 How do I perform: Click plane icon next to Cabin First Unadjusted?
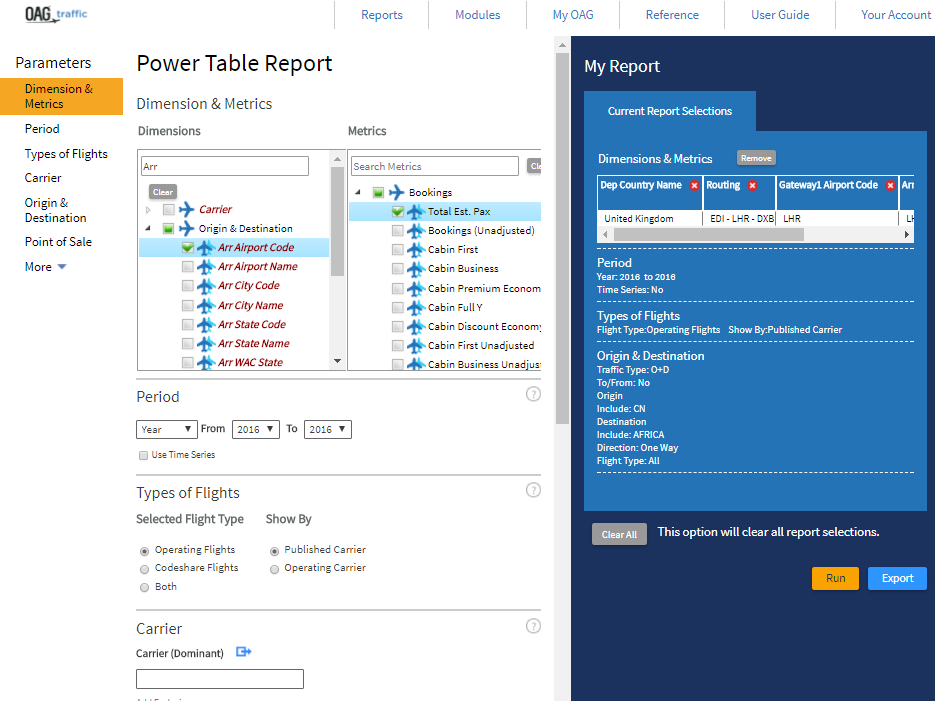[416, 345]
